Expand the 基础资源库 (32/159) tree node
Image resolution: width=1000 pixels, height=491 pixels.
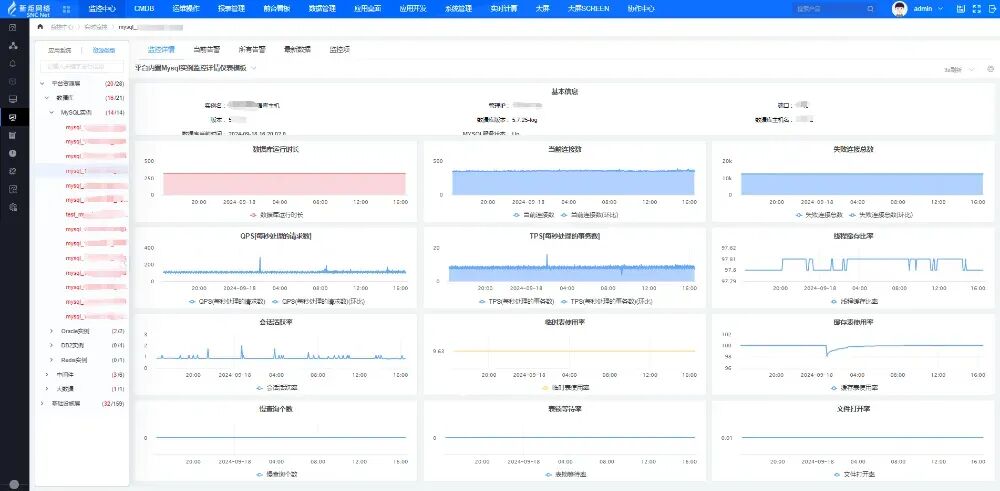43,403
